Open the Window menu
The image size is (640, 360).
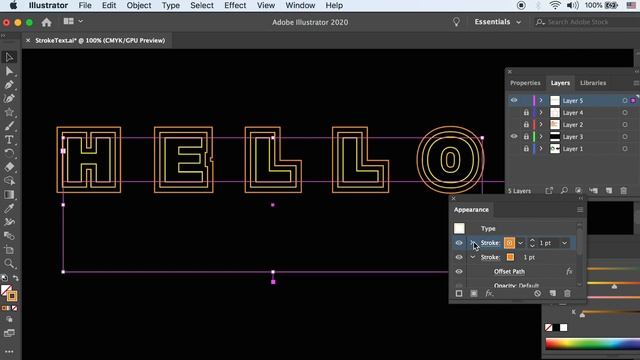click(x=300, y=5)
